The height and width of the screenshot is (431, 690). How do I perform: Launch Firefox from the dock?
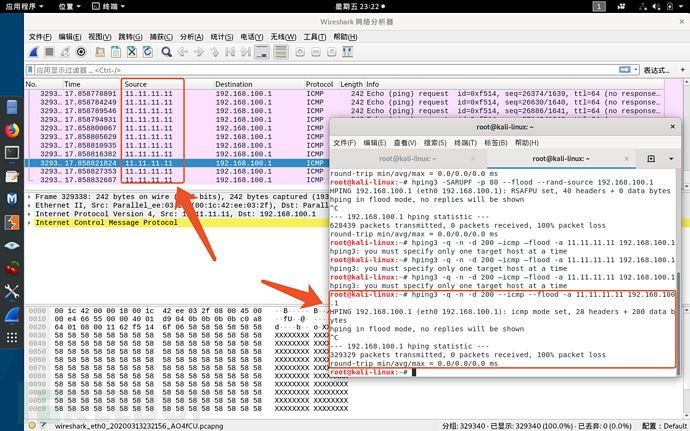point(12,130)
